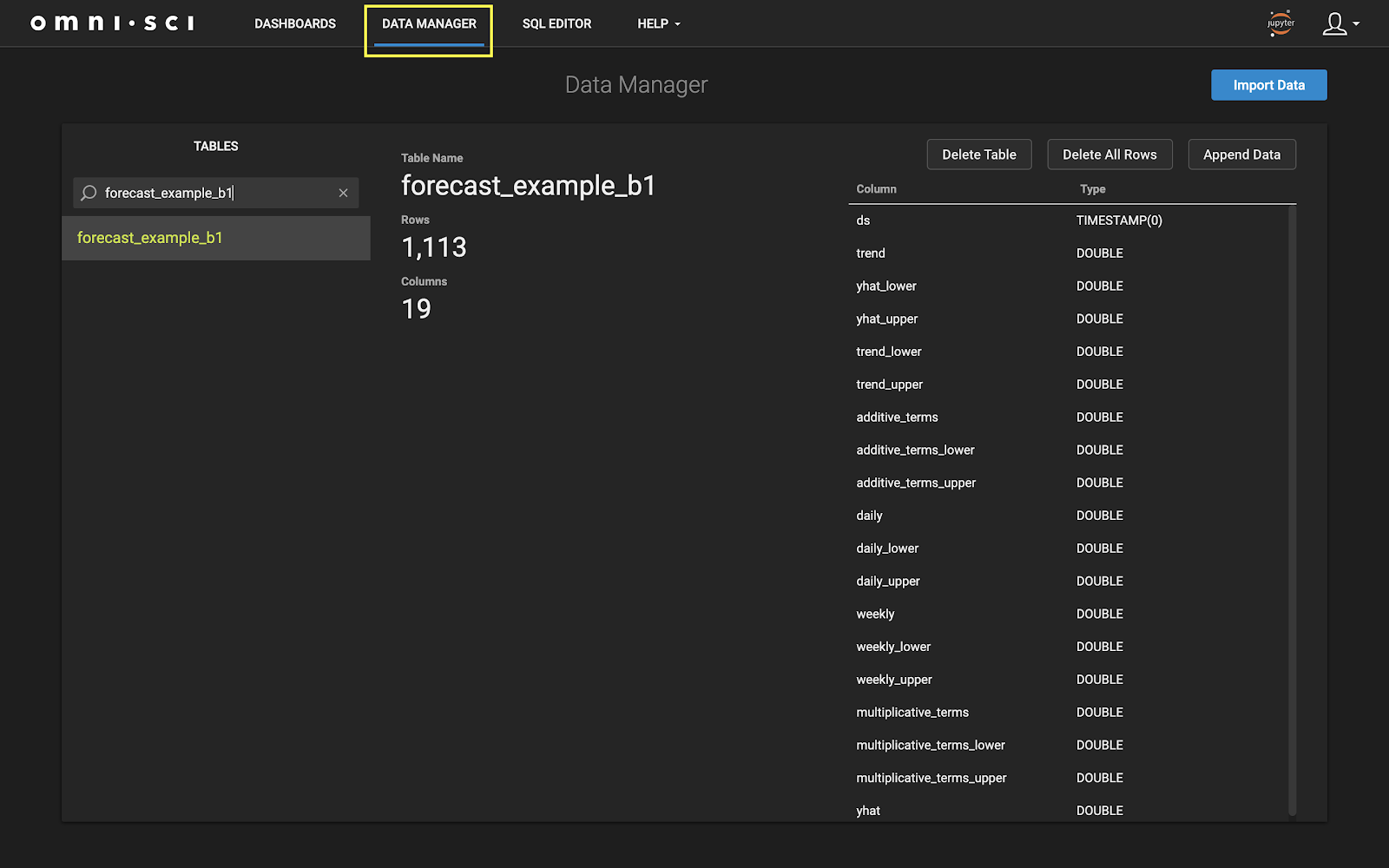Click the 'yhat_upper' column name
The width and height of the screenshot is (1389, 868).
887,319
